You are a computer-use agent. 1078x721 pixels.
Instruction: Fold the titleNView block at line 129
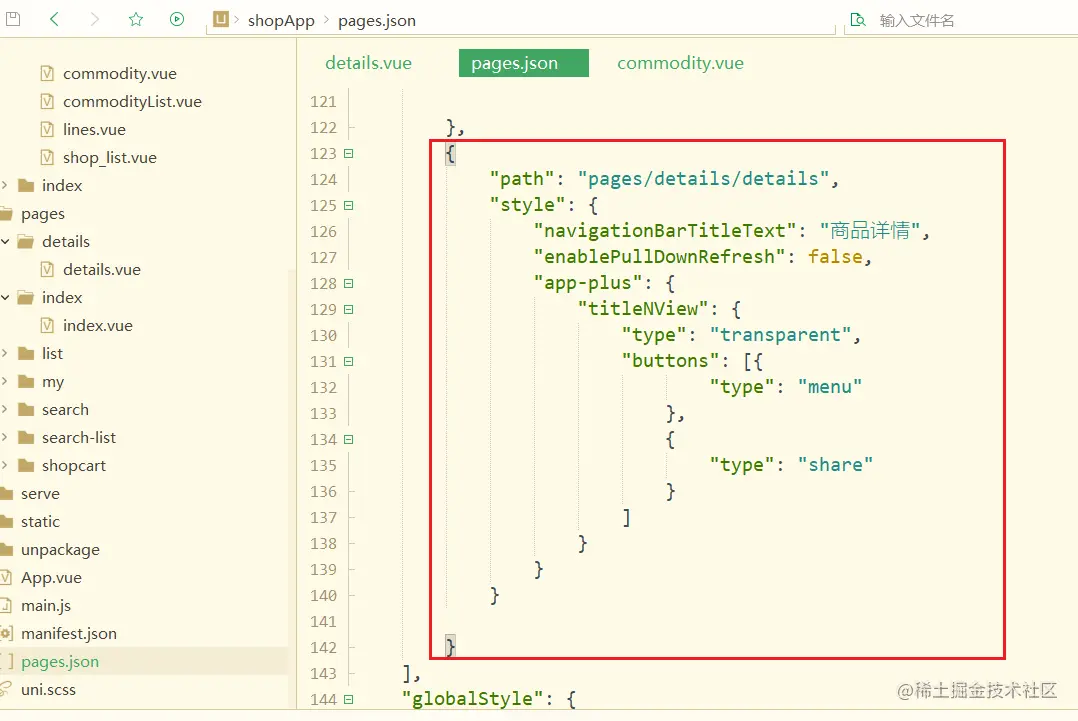click(349, 310)
